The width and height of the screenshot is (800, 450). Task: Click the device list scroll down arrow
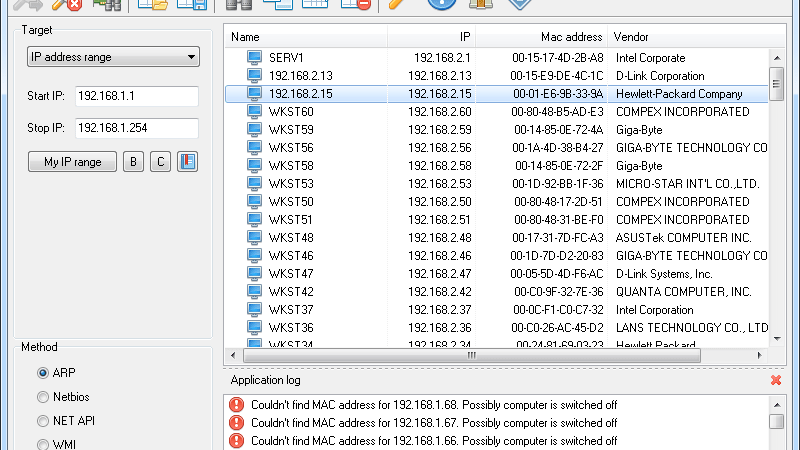pyautogui.click(x=777, y=338)
